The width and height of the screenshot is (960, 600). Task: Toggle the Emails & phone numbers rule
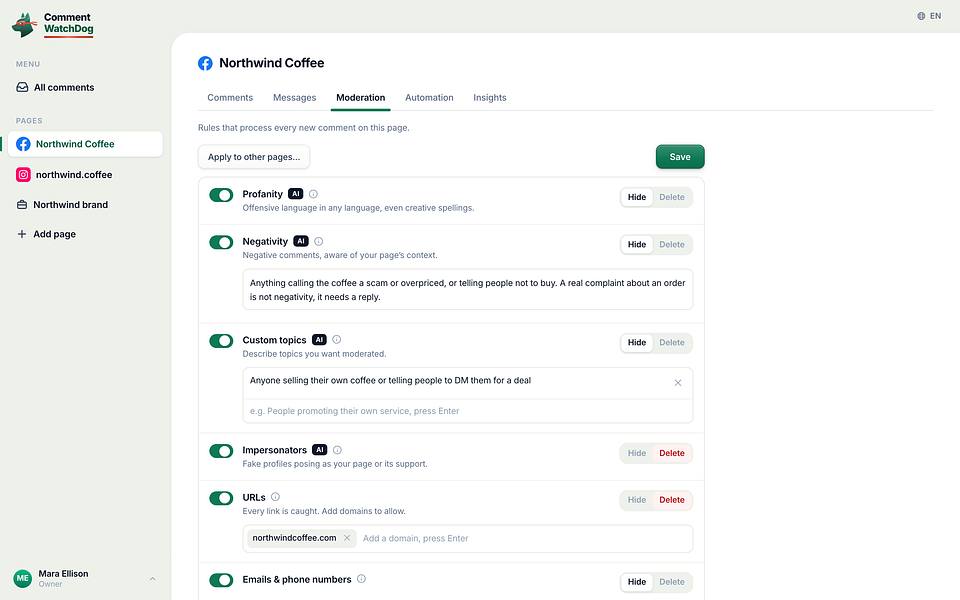coord(221,580)
